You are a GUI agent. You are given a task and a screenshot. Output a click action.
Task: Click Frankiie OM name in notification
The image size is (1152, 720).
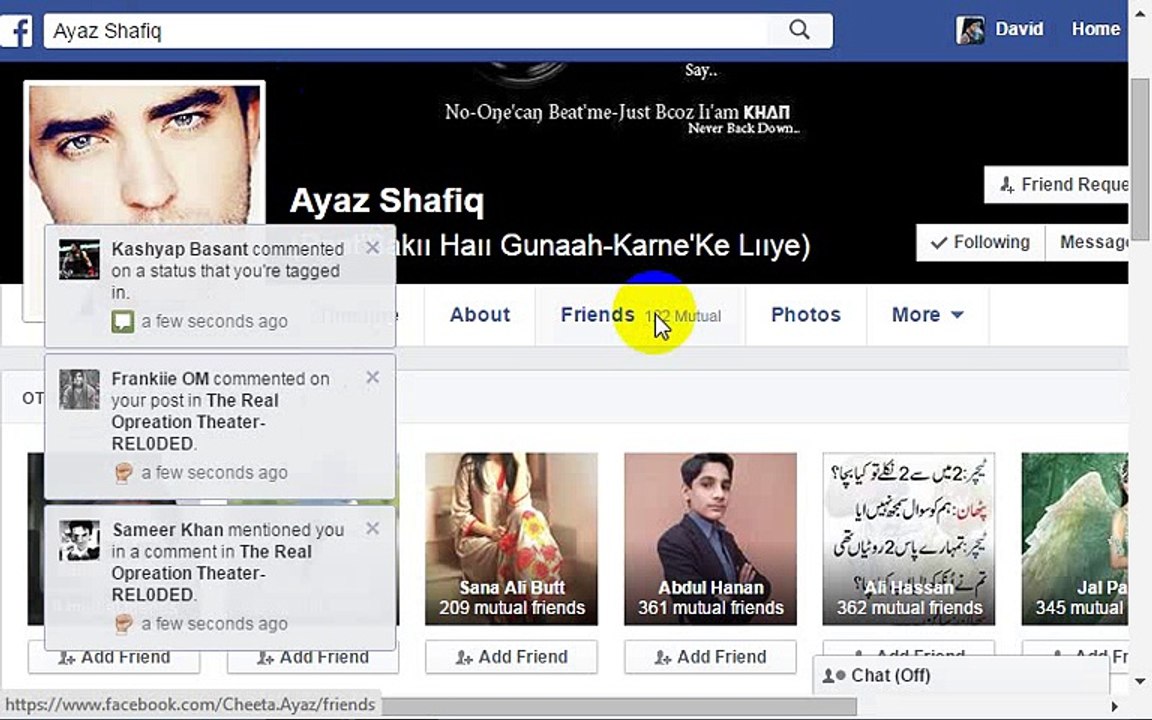pos(160,379)
